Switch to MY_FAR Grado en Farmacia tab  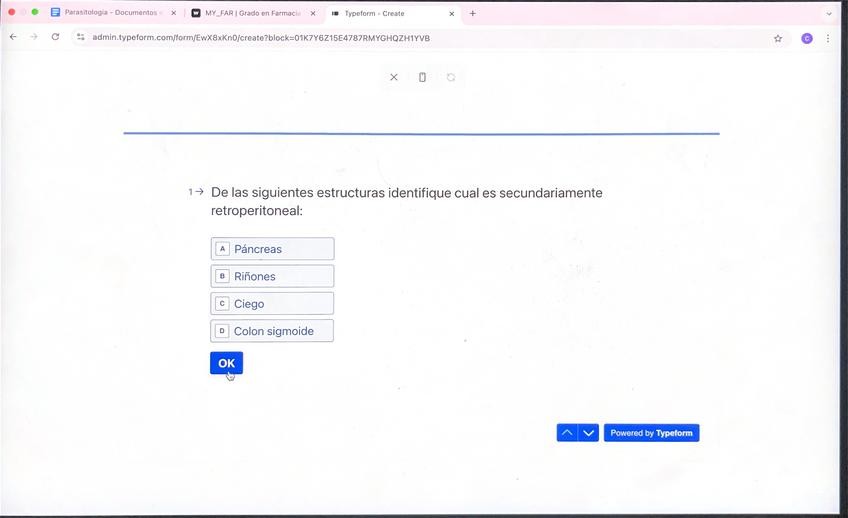250,13
